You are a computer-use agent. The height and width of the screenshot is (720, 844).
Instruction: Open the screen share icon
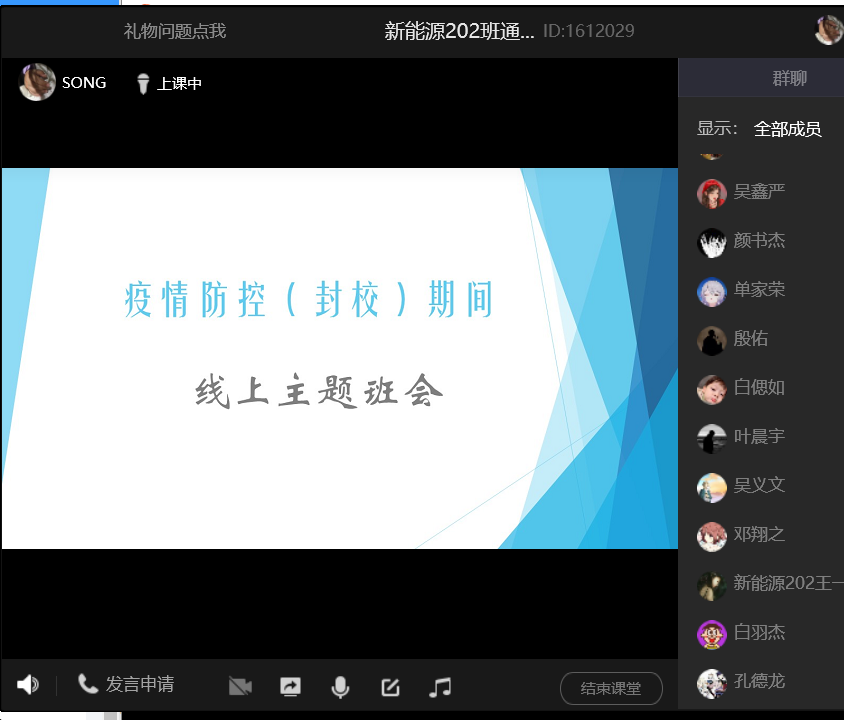[x=290, y=686]
